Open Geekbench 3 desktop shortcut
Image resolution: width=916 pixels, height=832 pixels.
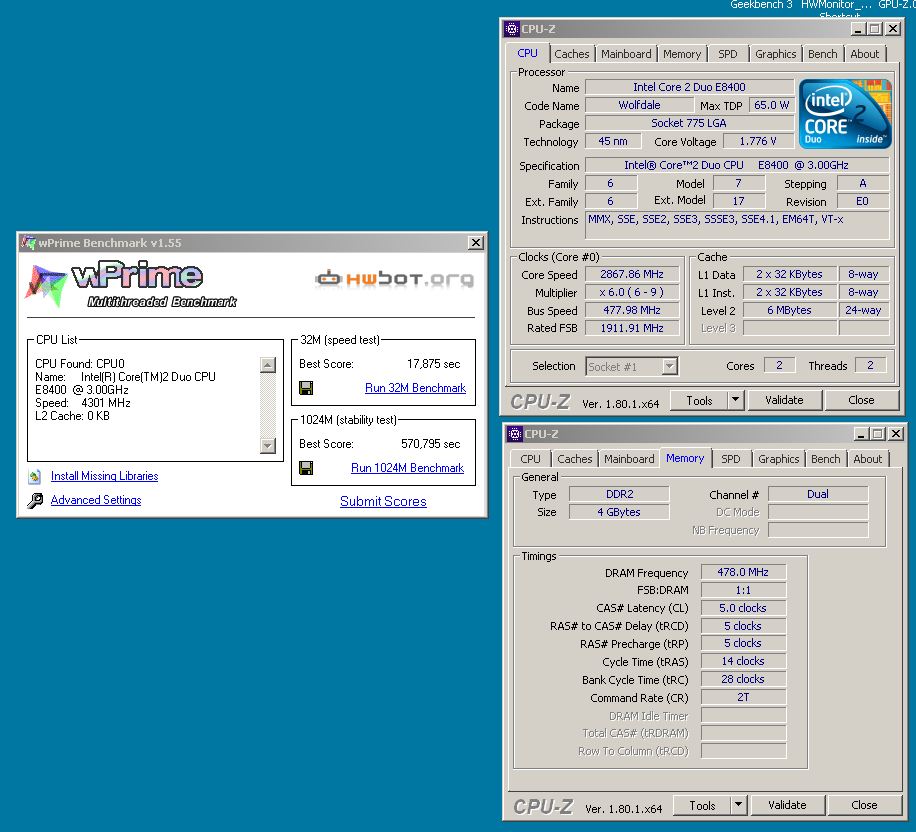(761, 5)
